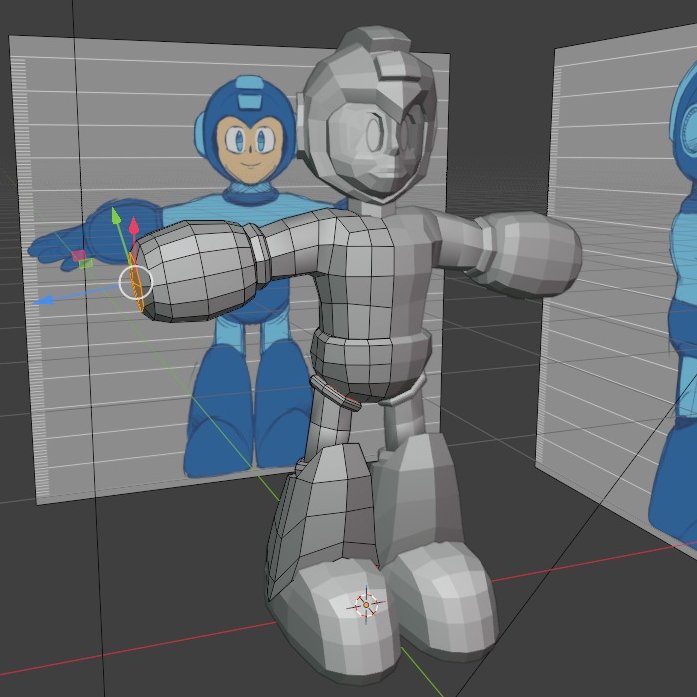Click the 3D cursor on the model's foot
Viewport: 697px width, 697px height.
(366, 605)
